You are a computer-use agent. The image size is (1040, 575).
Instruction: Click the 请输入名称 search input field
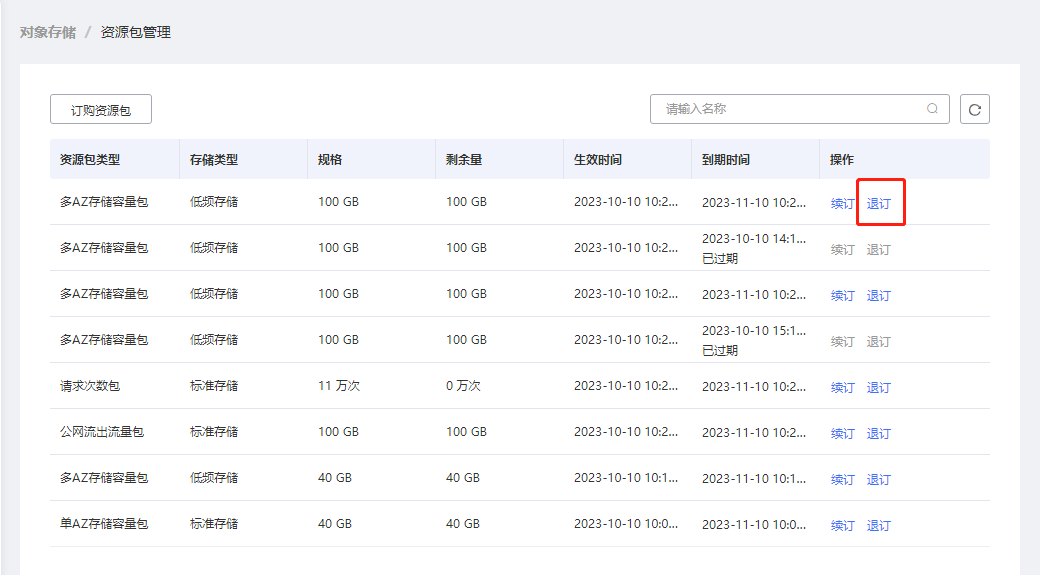(x=790, y=109)
